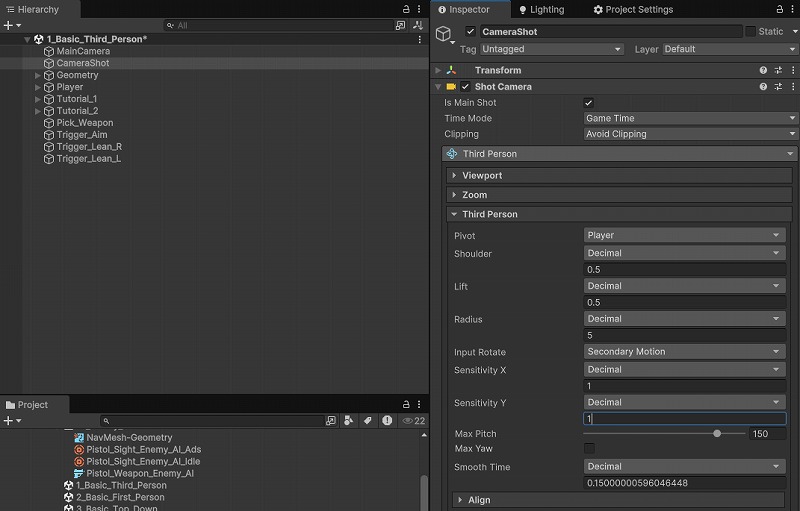Toggle Max Yaw checkbox

coord(589,449)
